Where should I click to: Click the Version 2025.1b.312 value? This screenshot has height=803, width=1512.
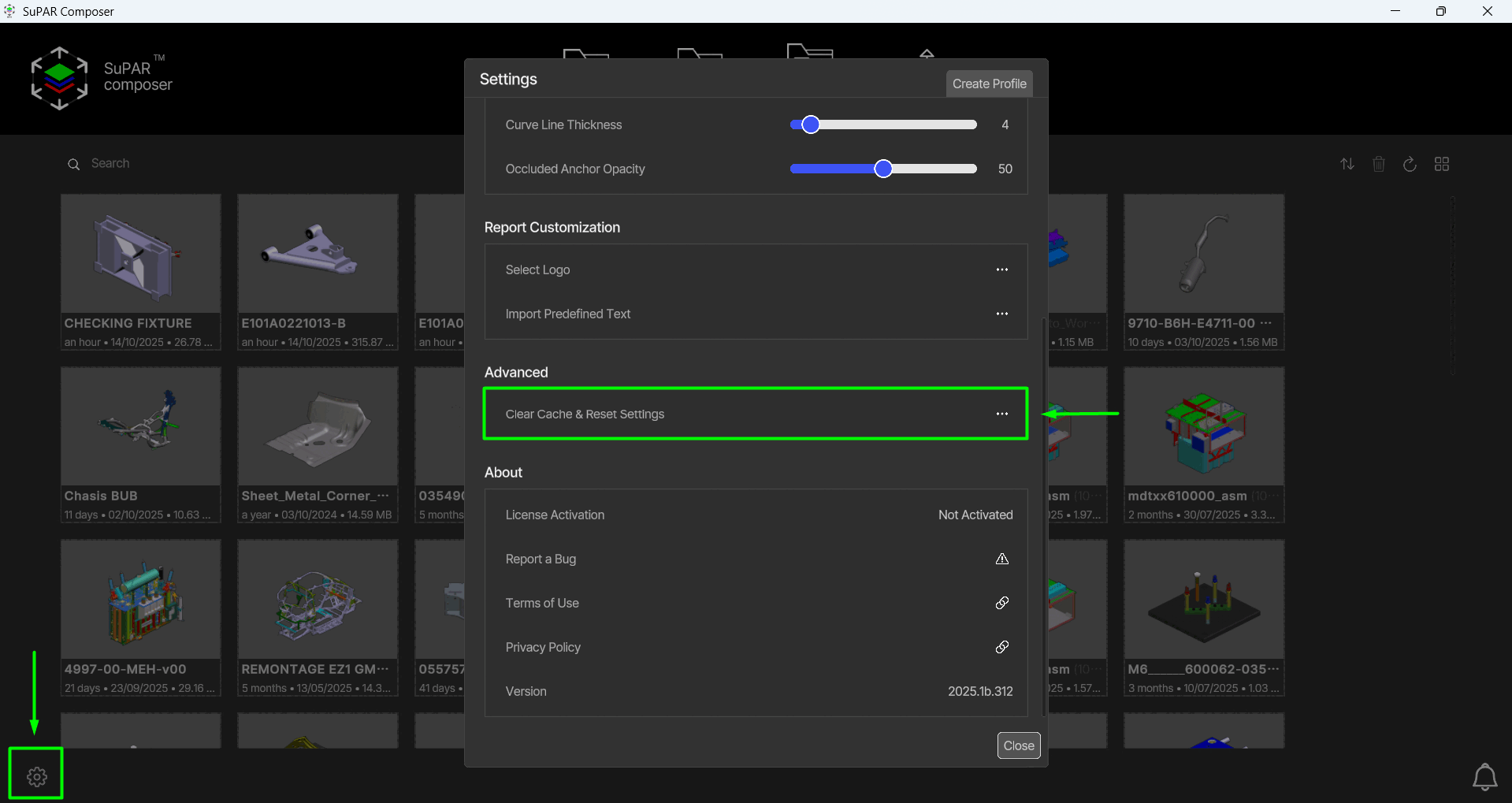(980, 691)
